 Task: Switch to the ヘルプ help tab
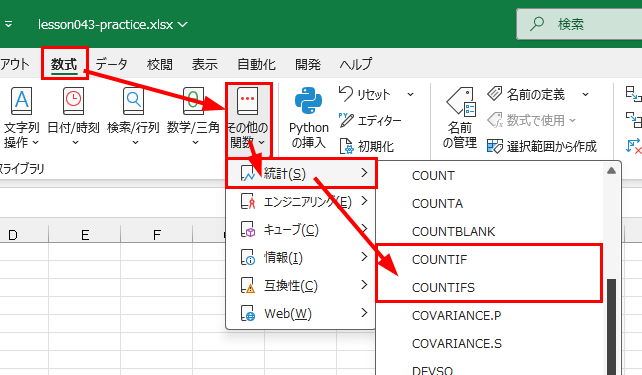tap(355, 64)
